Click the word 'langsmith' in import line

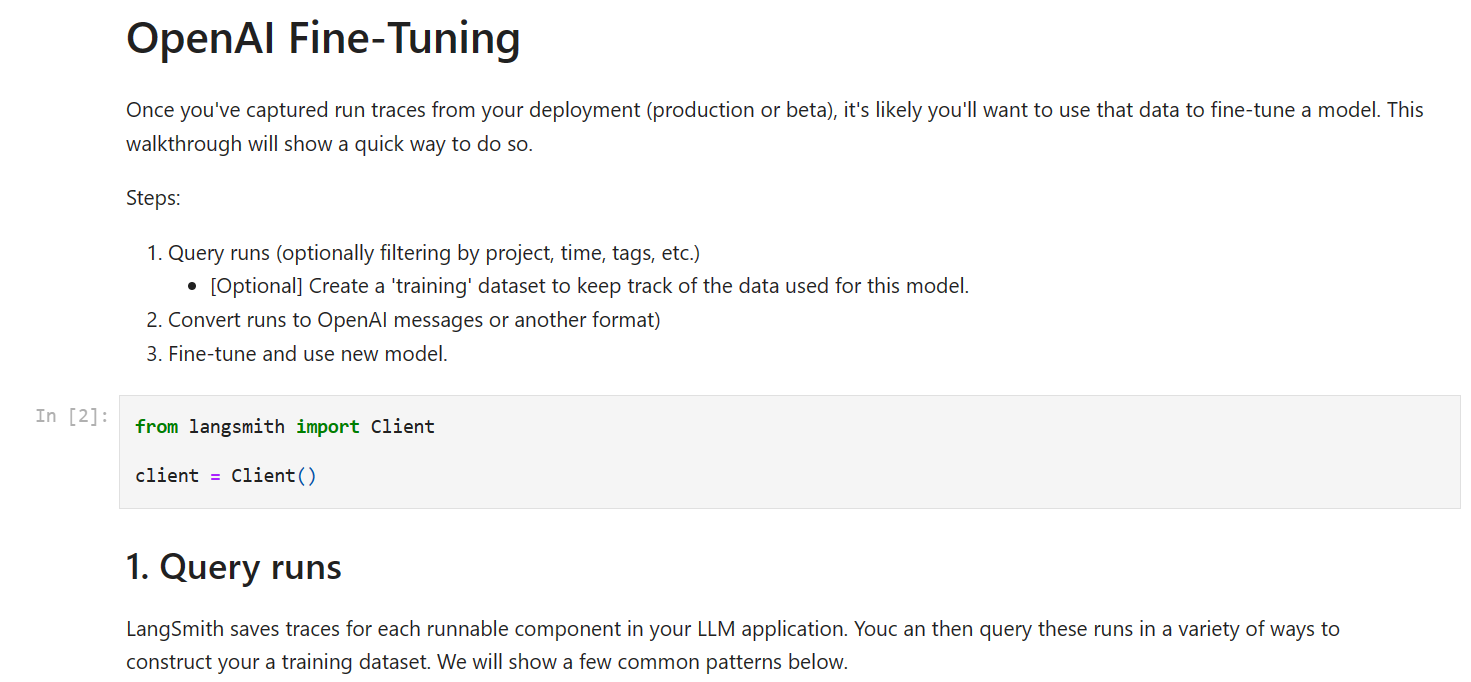tap(236, 427)
